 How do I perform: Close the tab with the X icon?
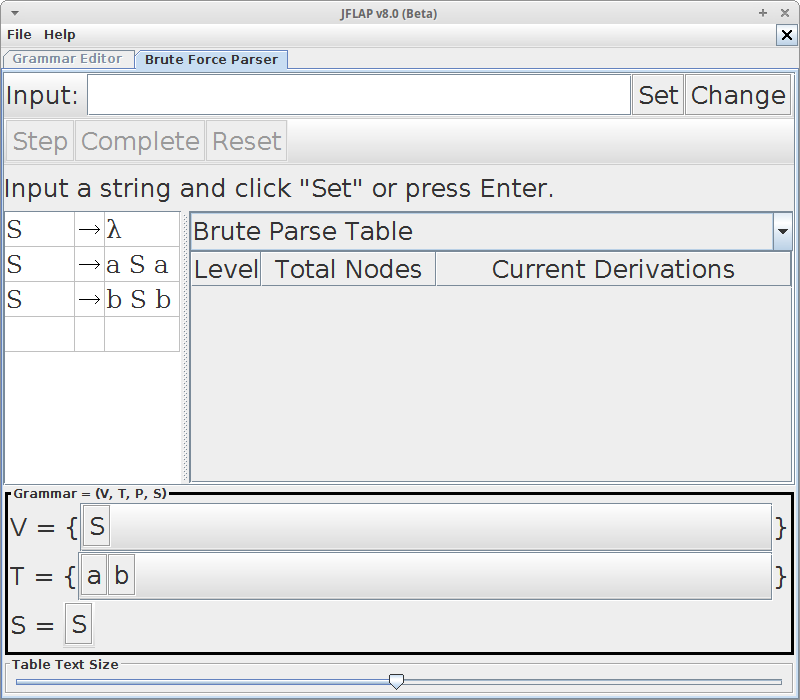tap(787, 35)
